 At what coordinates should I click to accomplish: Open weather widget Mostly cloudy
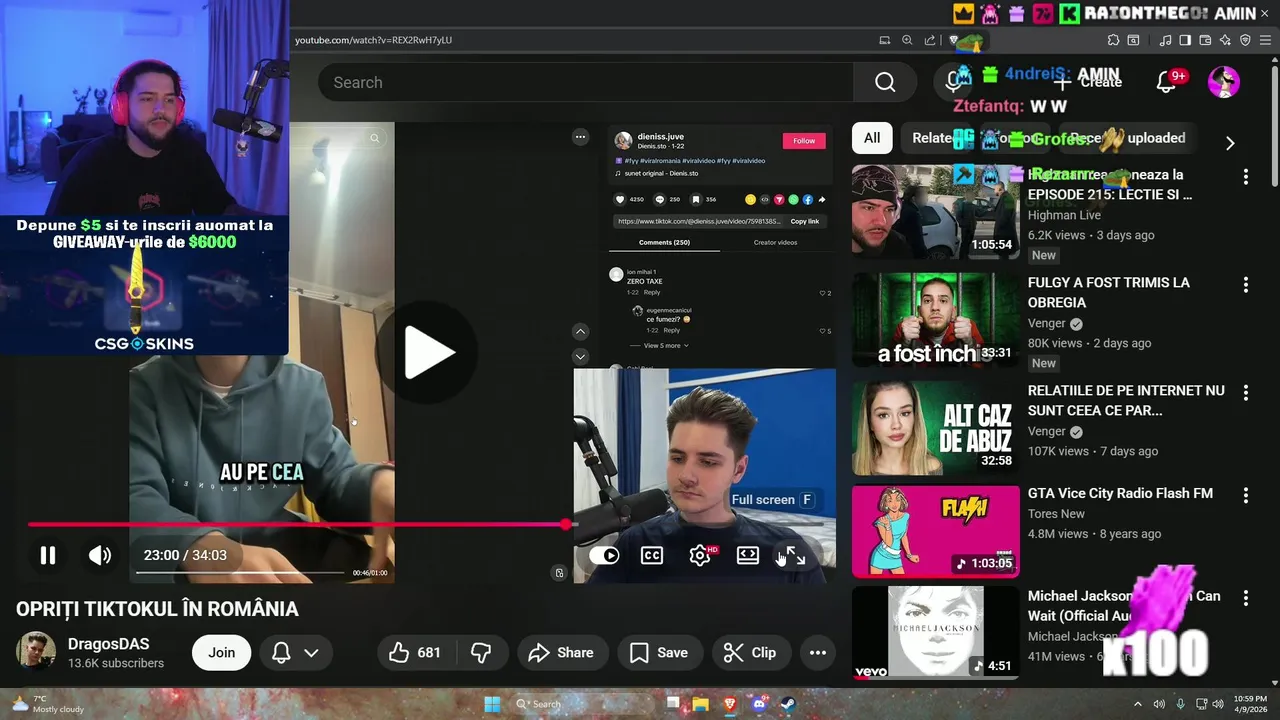click(48, 704)
